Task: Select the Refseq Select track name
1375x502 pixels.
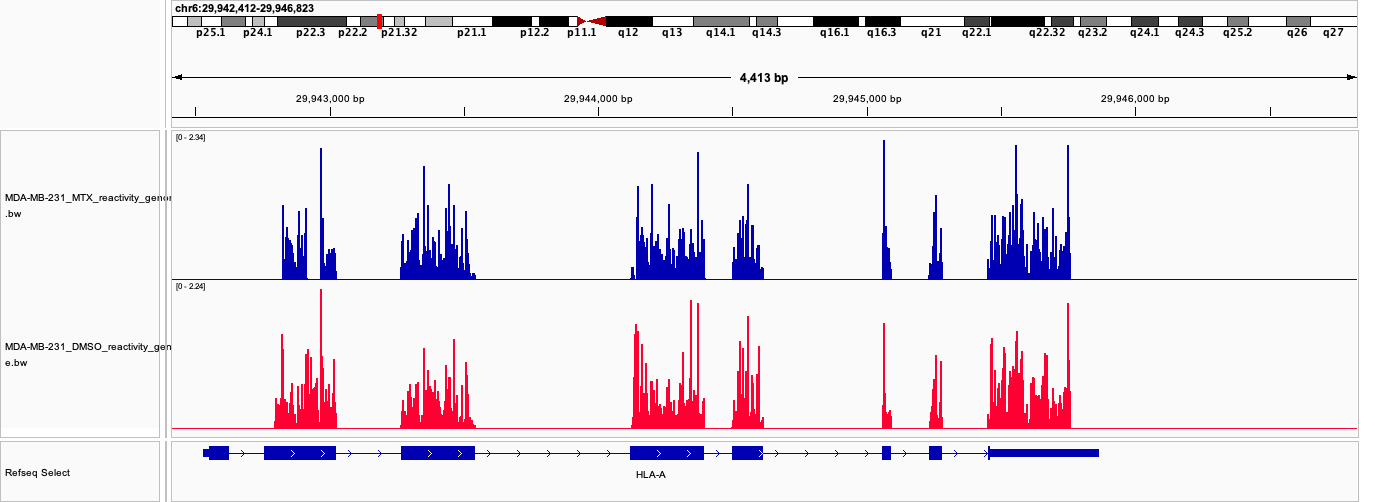Action: tap(37, 473)
